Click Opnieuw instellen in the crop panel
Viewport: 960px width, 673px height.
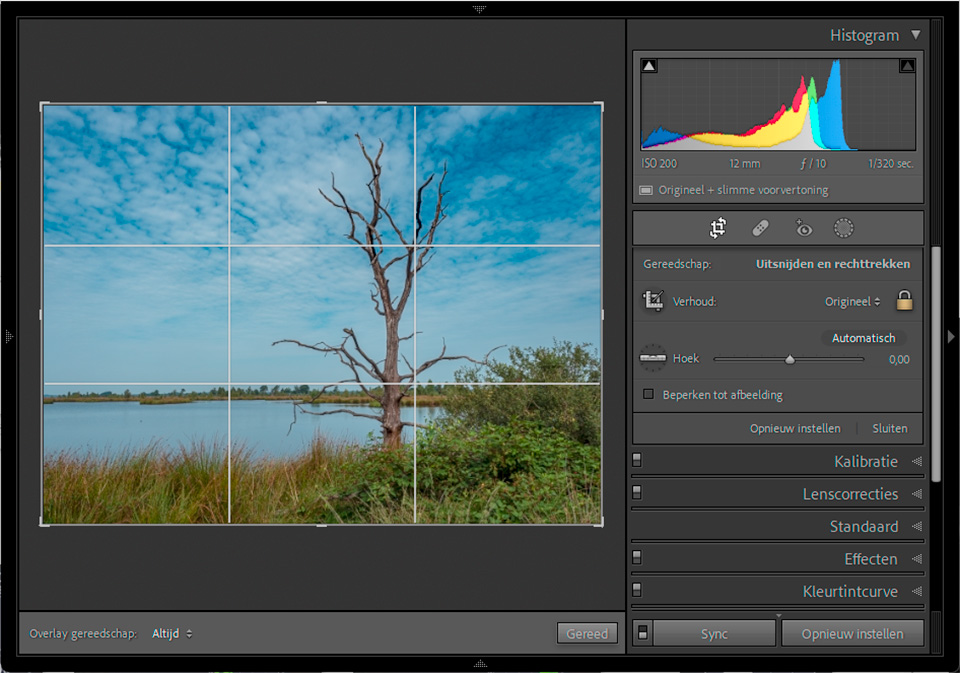pyautogui.click(x=795, y=429)
